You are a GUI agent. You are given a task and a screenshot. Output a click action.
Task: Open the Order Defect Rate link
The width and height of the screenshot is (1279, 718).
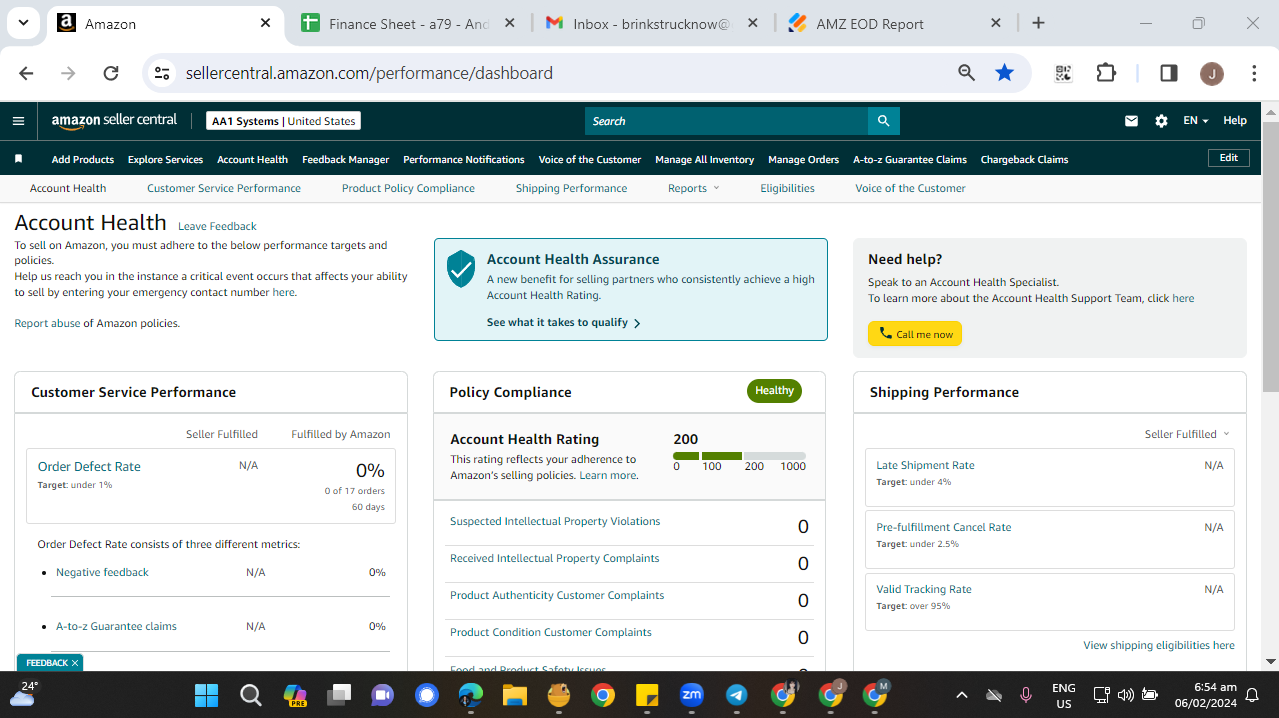[x=89, y=467]
